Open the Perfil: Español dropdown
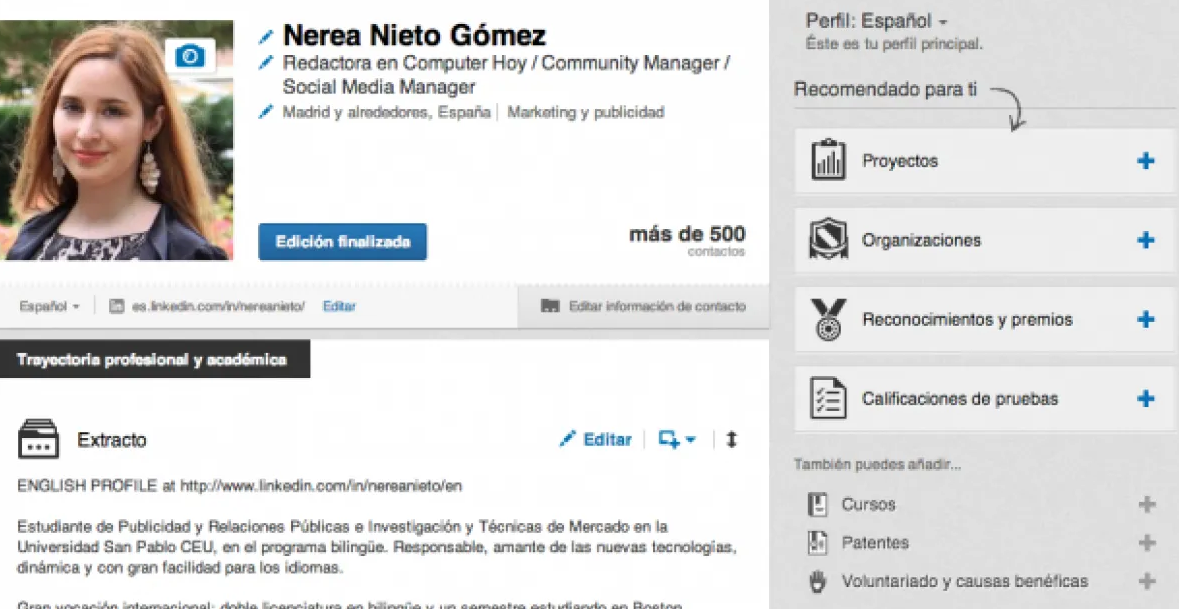Viewport: 1179px width, 609px height. 877,21
